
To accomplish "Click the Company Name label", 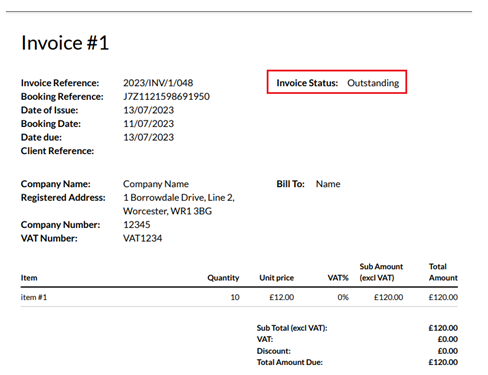I will (56, 184).
